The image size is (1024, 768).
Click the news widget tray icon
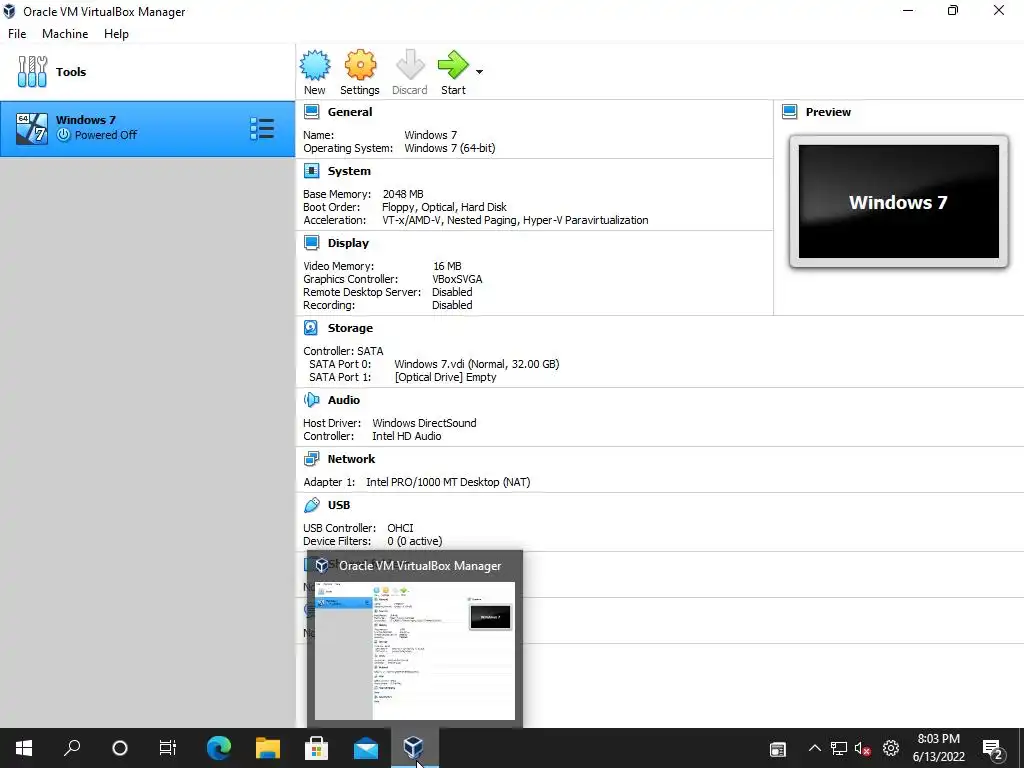(778, 749)
